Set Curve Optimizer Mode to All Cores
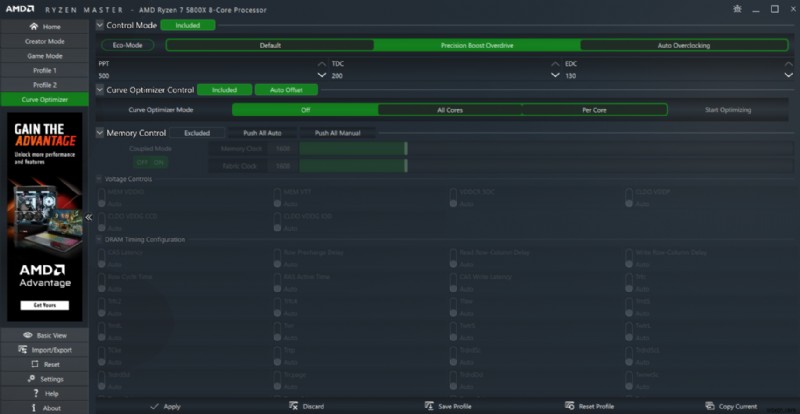 point(450,110)
